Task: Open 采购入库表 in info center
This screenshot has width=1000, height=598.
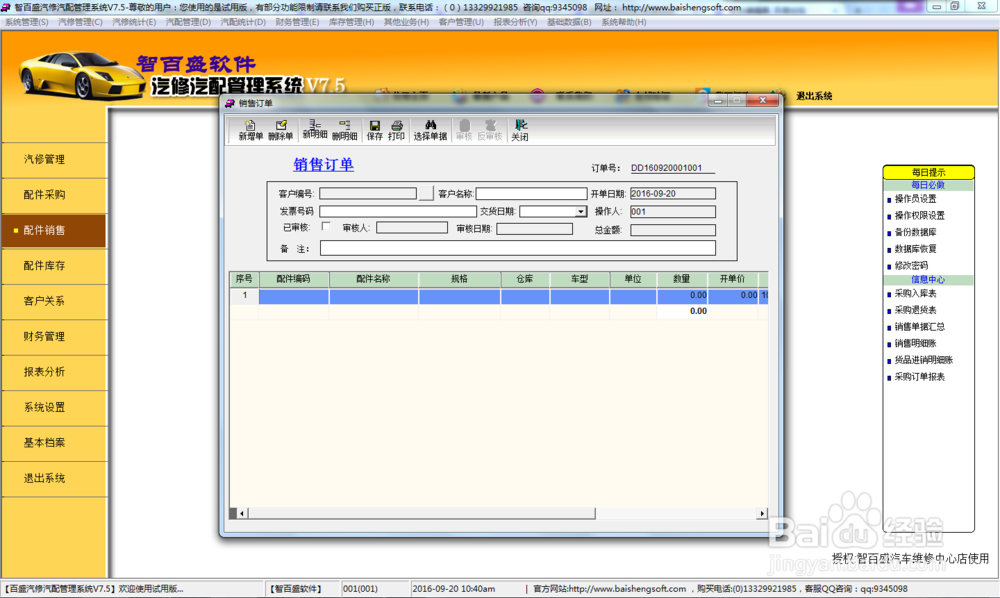Action: coord(915,293)
